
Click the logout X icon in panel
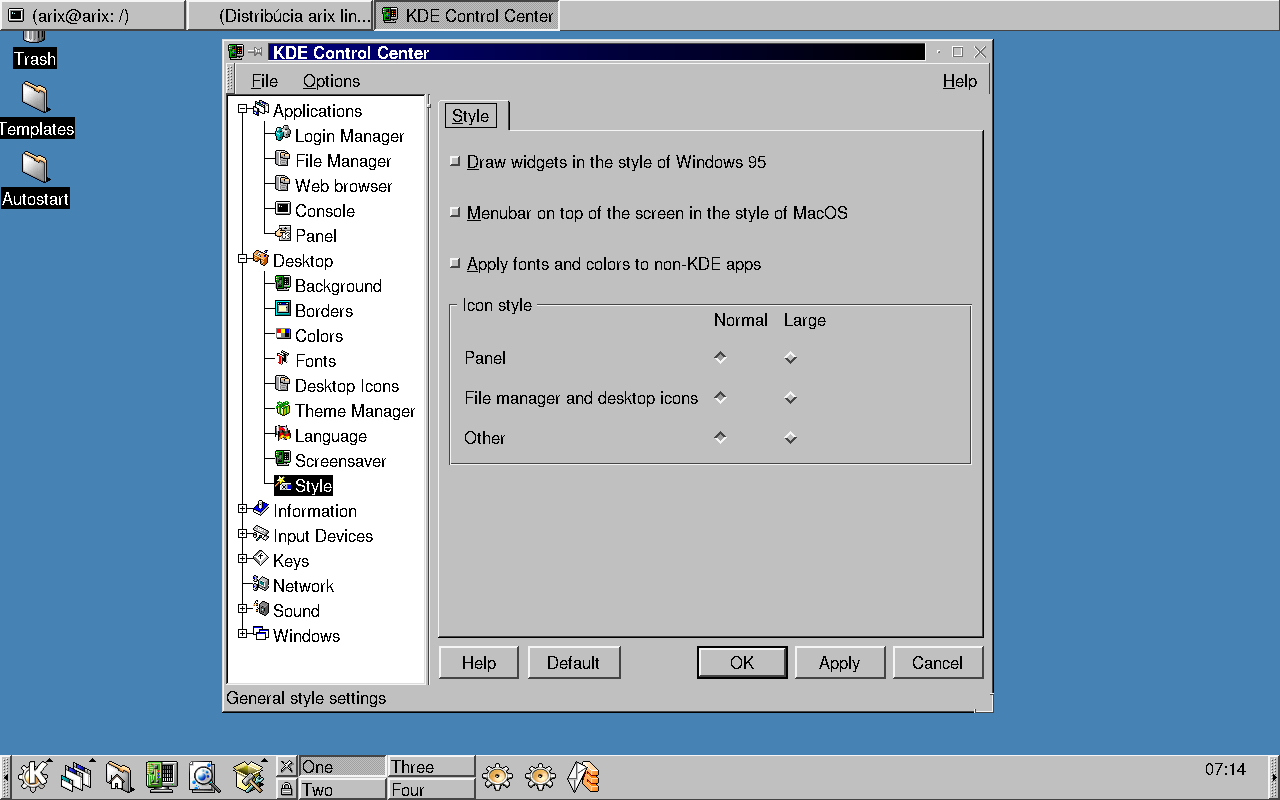(287, 766)
